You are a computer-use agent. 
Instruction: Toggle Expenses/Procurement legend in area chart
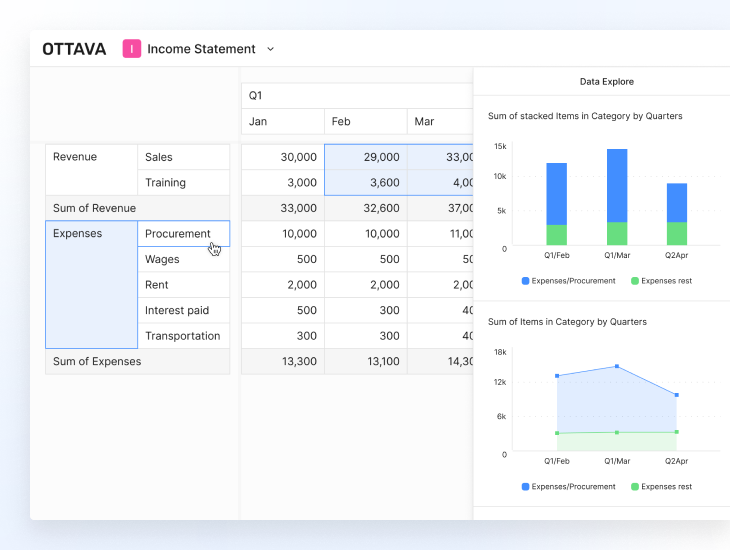(568, 487)
